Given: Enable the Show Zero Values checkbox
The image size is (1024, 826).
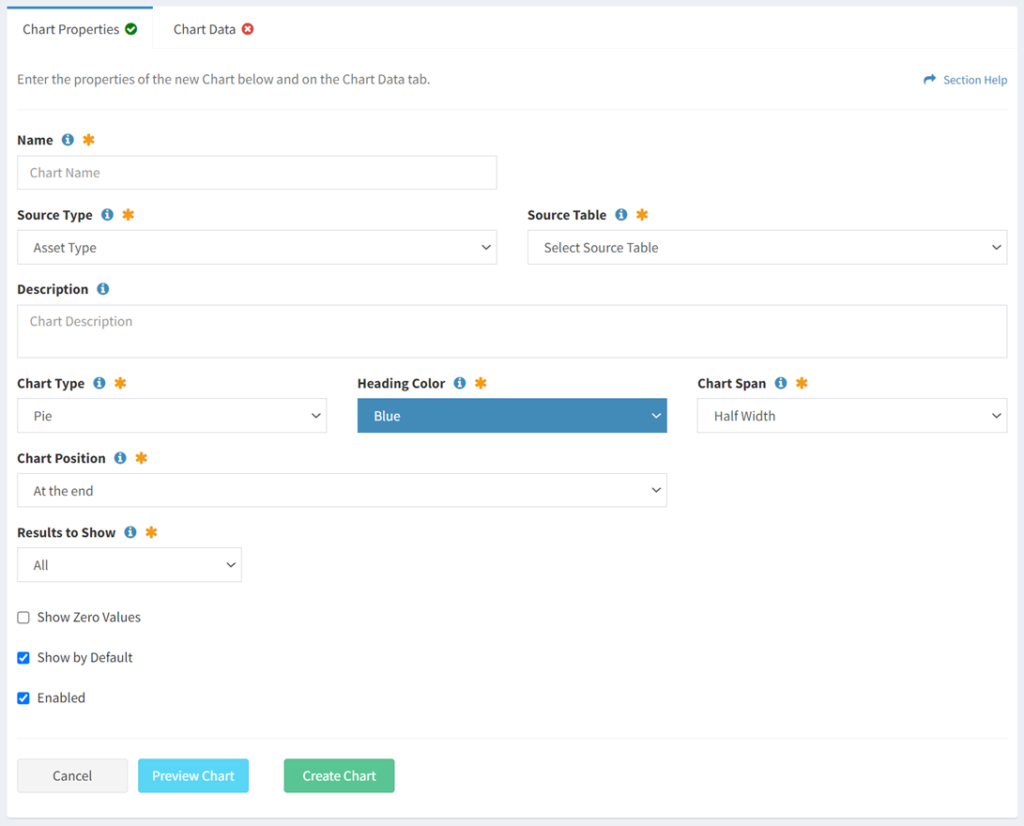Looking at the screenshot, I should (x=23, y=617).
